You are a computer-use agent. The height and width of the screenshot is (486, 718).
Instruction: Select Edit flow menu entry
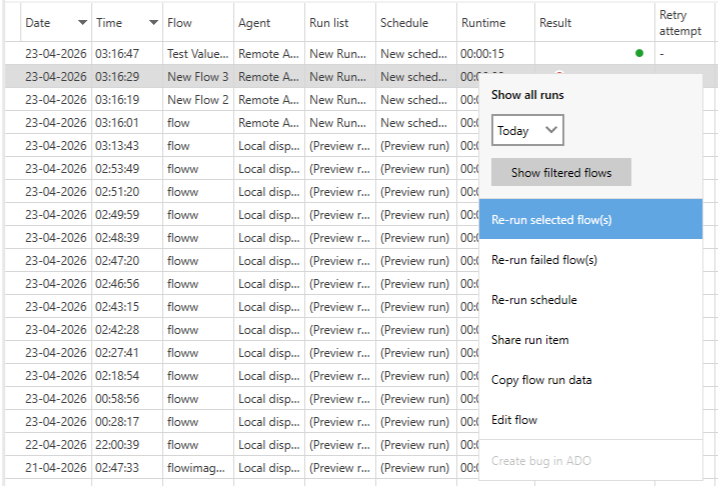(x=591, y=420)
